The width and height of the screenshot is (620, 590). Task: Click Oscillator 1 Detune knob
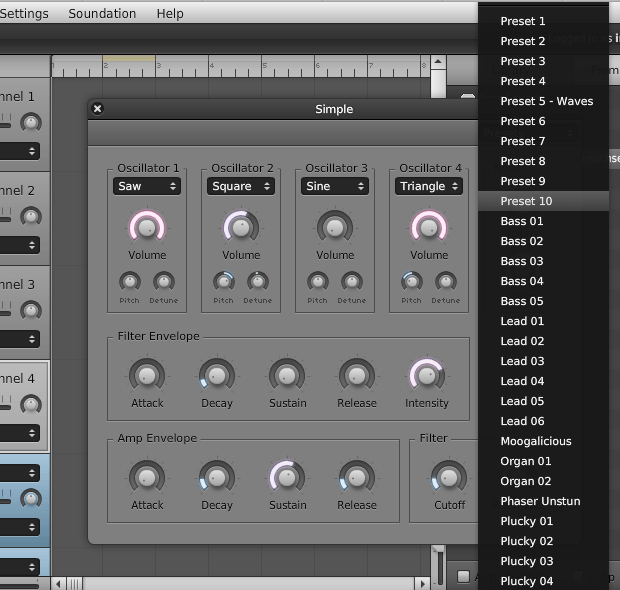coord(164,282)
